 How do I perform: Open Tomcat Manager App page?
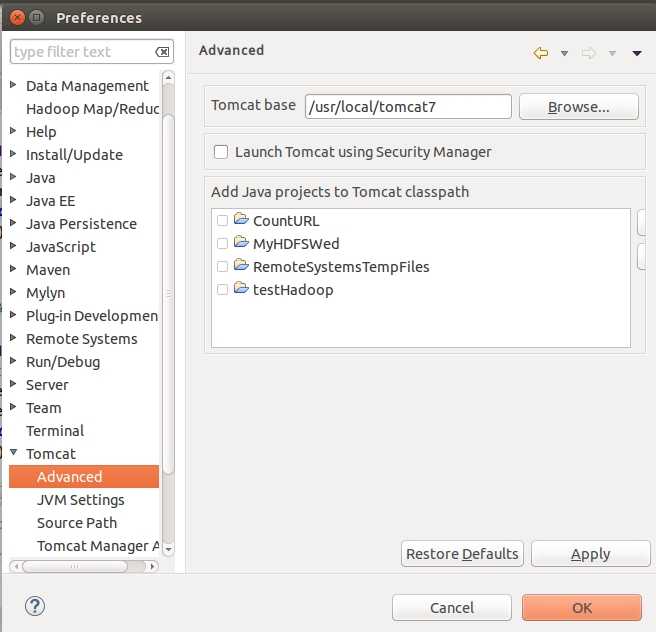point(98,546)
